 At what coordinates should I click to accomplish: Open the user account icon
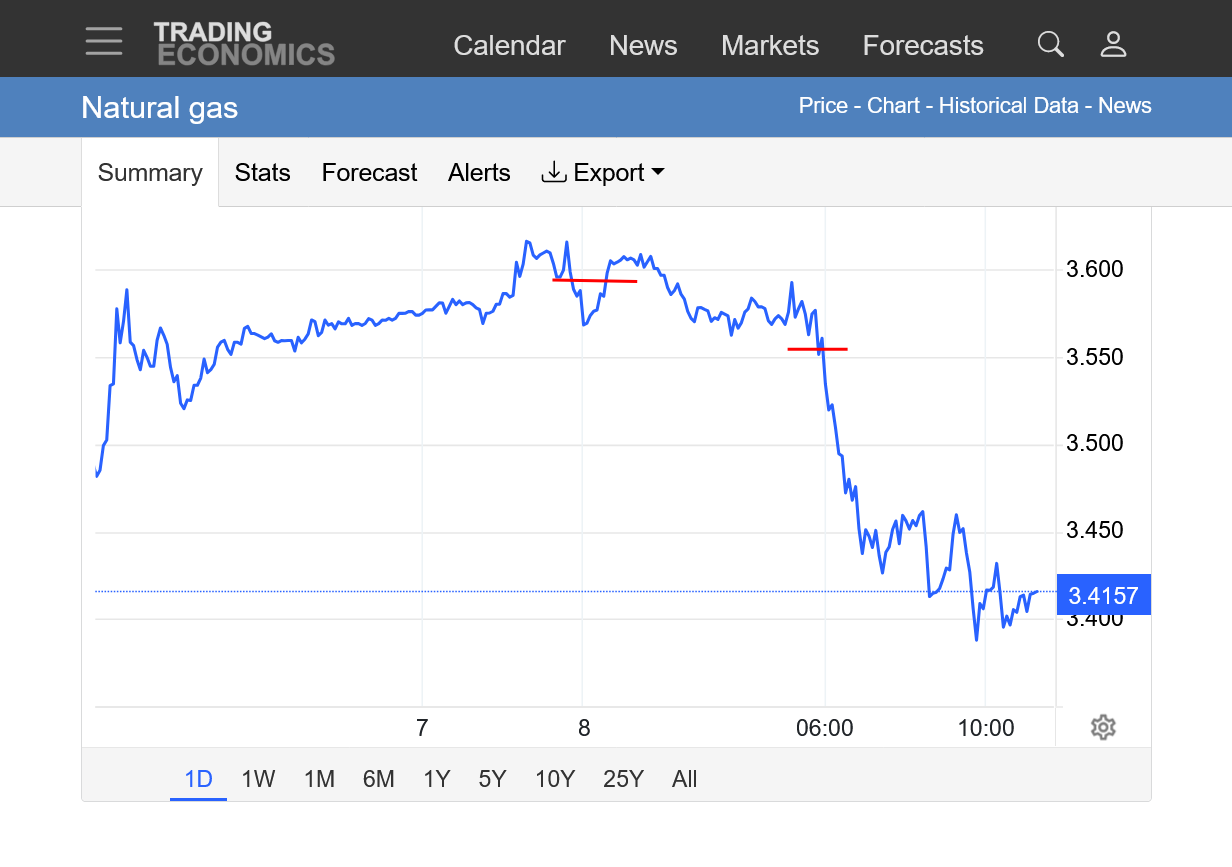click(1113, 44)
